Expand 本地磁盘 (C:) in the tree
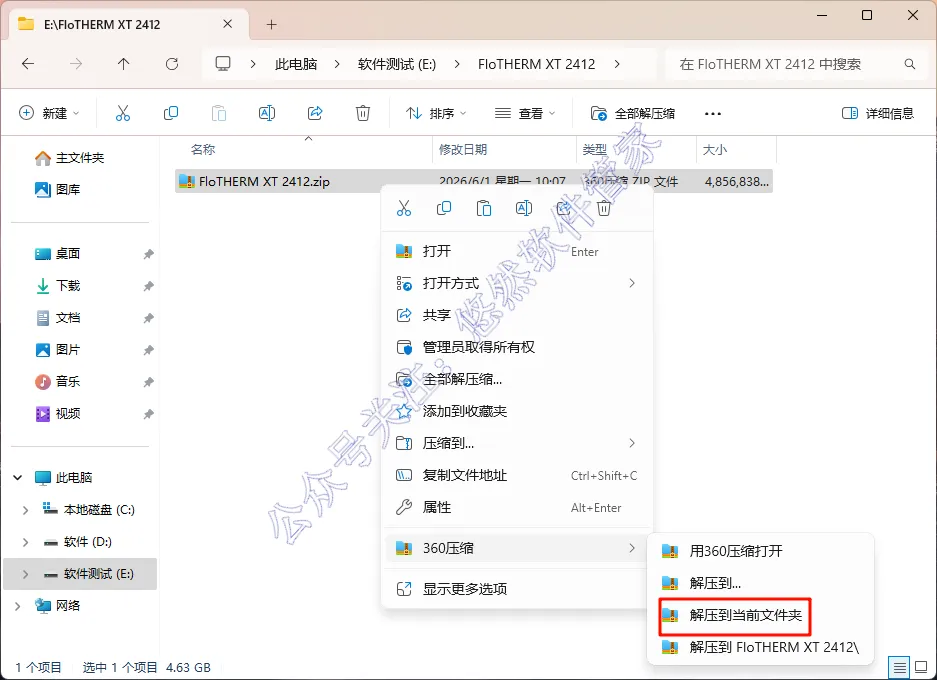Viewport: 937px width, 680px height. [x=25, y=510]
